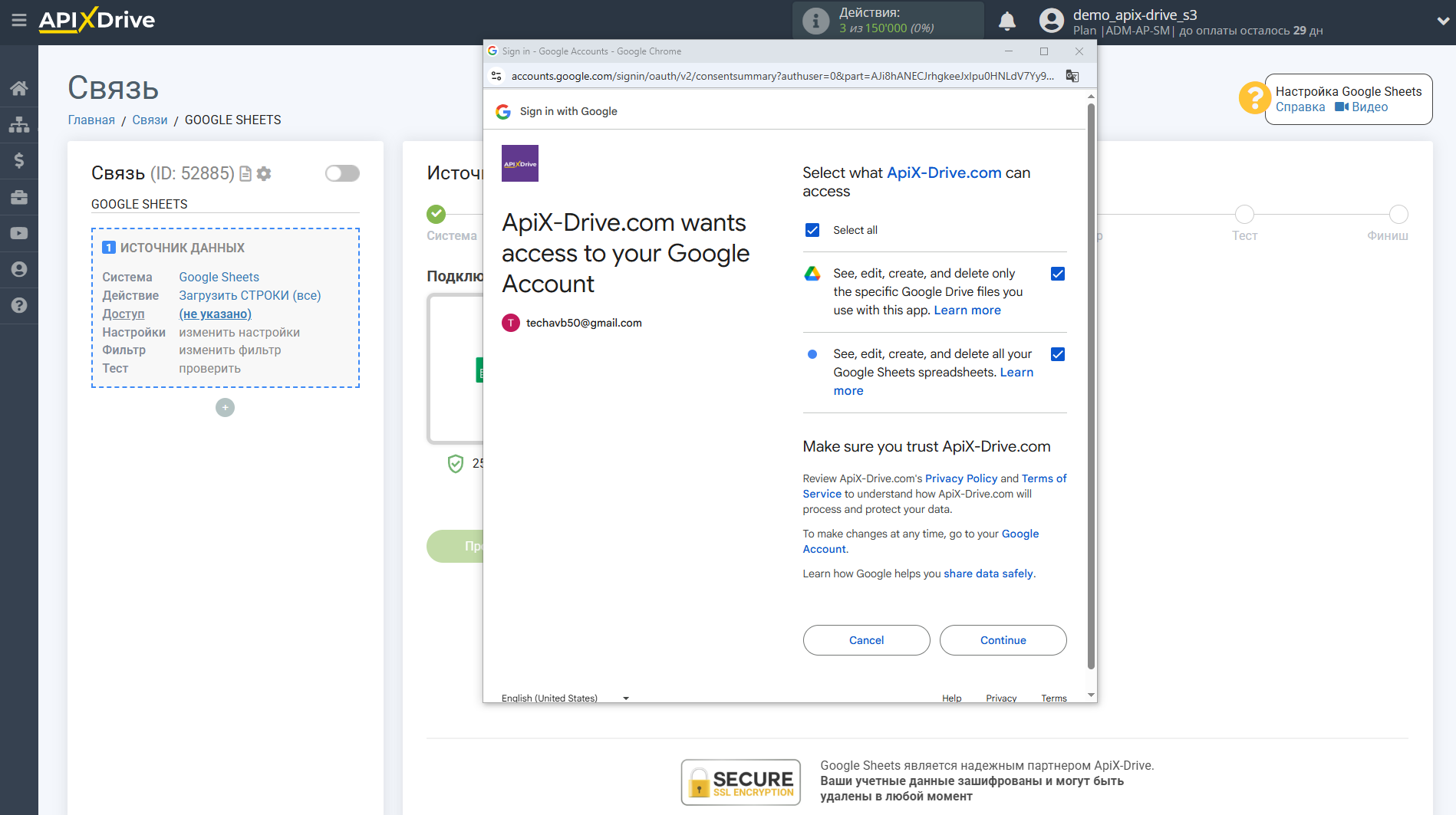The image size is (1456, 815).
Task: Enable the connection toggle switch
Action: [342, 173]
